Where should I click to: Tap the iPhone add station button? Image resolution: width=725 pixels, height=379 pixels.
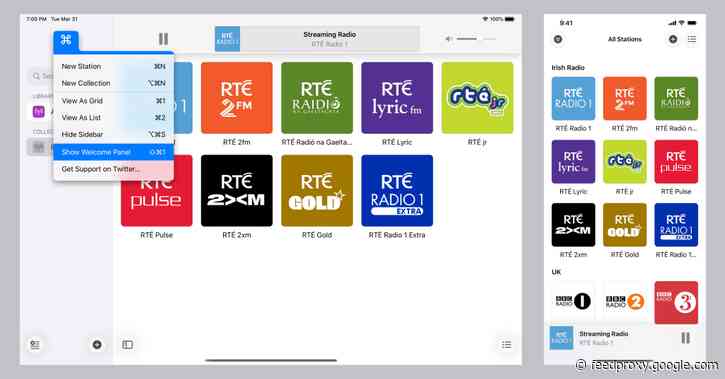coord(673,39)
